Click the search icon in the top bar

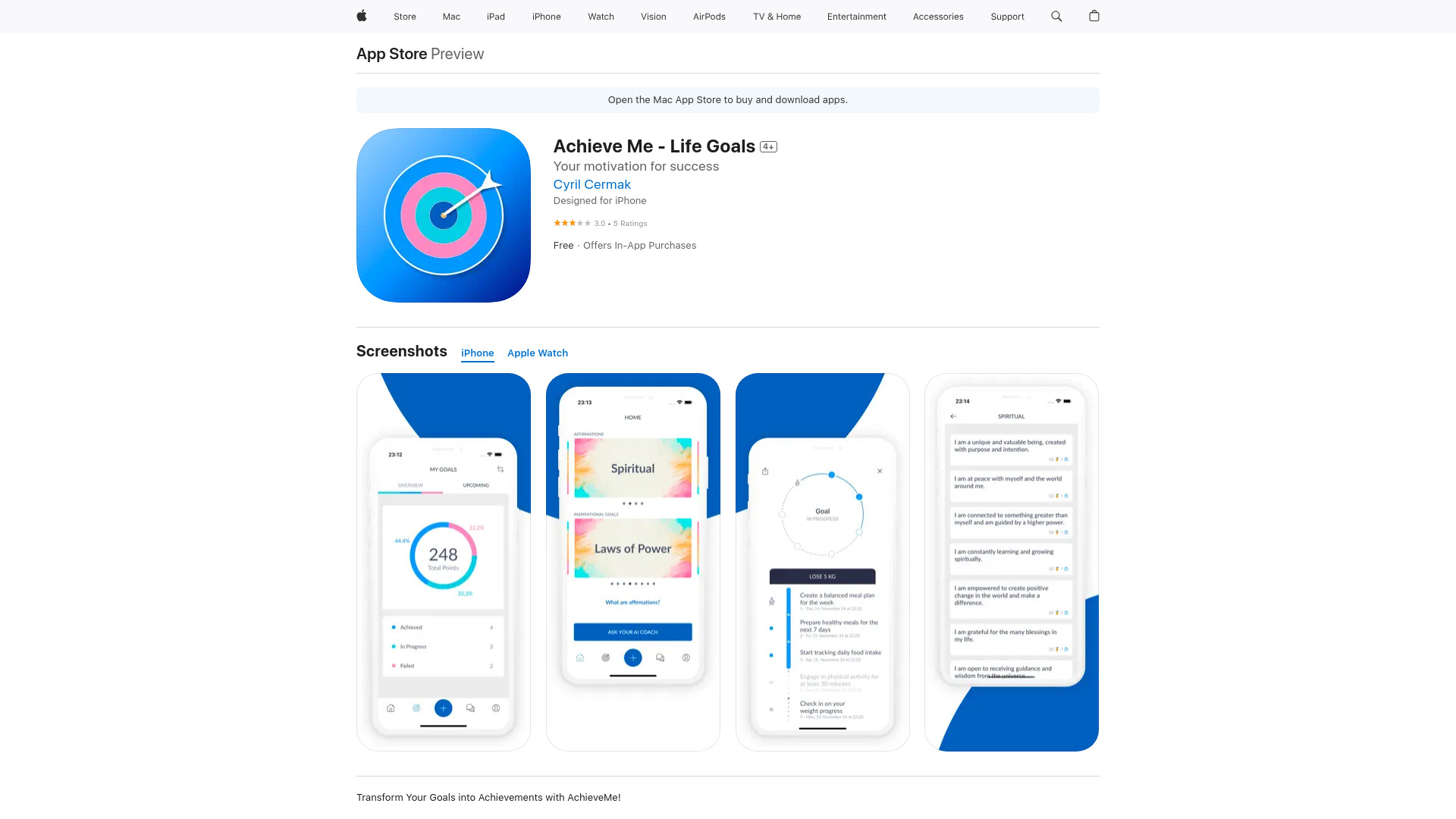[1057, 16]
